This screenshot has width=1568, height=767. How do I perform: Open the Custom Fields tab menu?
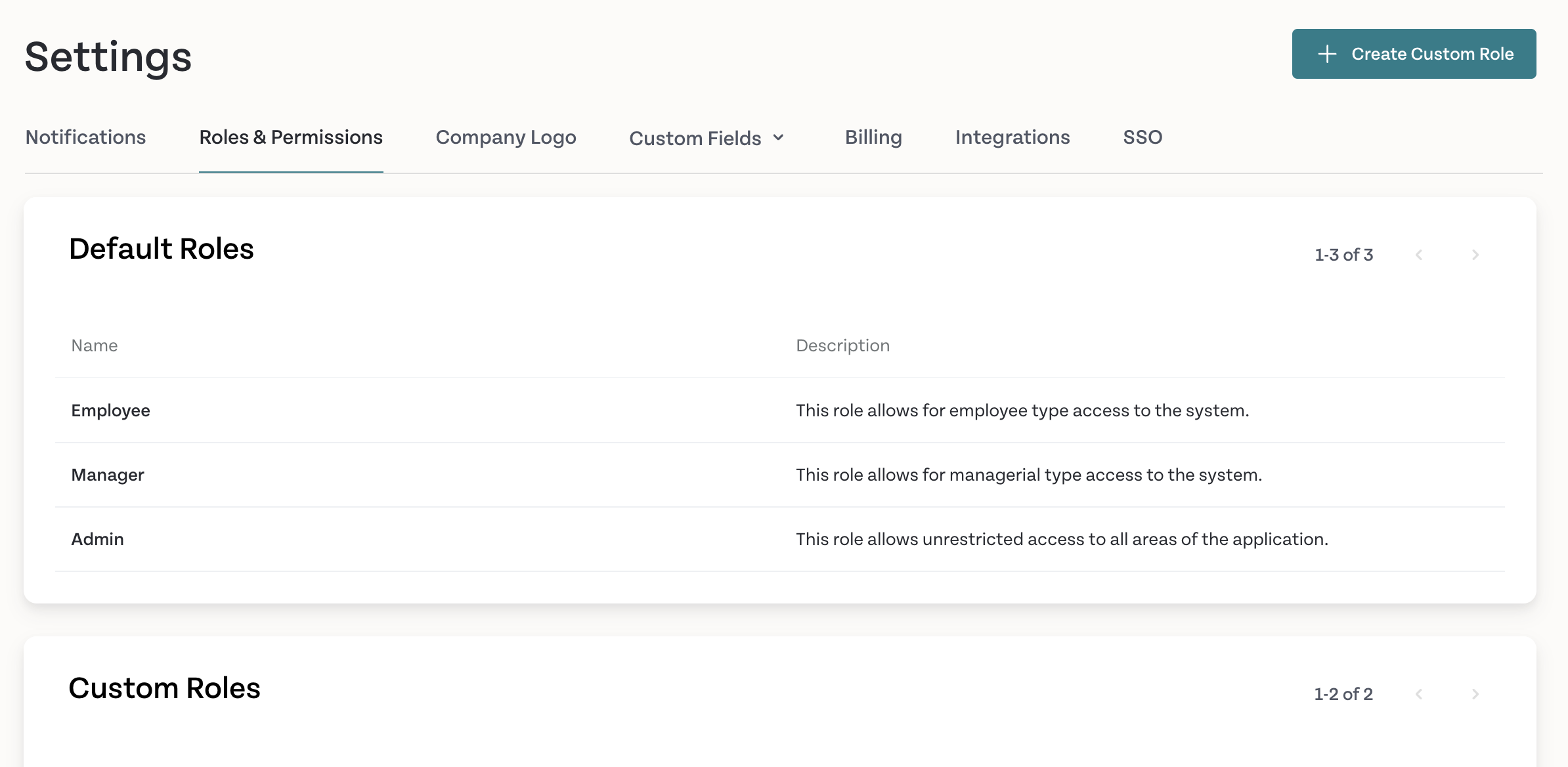pyautogui.click(x=707, y=138)
